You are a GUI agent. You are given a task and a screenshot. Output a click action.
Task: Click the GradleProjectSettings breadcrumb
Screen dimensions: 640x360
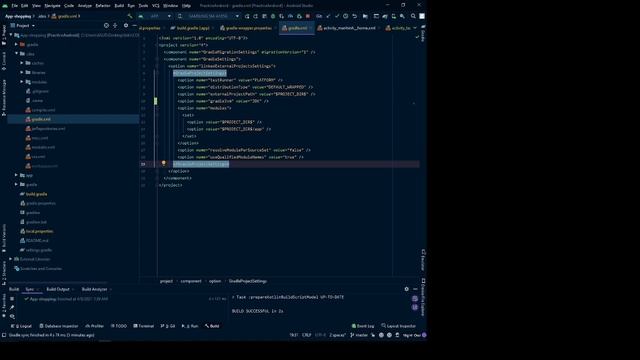(x=248, y=281)
